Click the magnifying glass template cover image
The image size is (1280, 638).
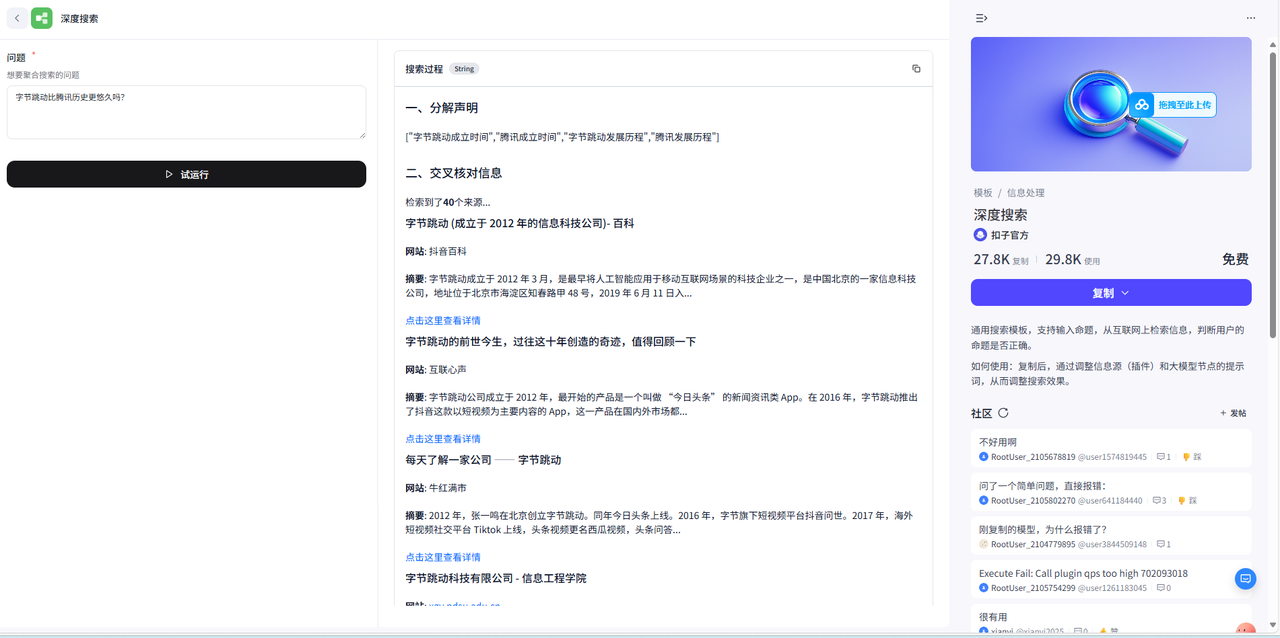coord(1111,105)
